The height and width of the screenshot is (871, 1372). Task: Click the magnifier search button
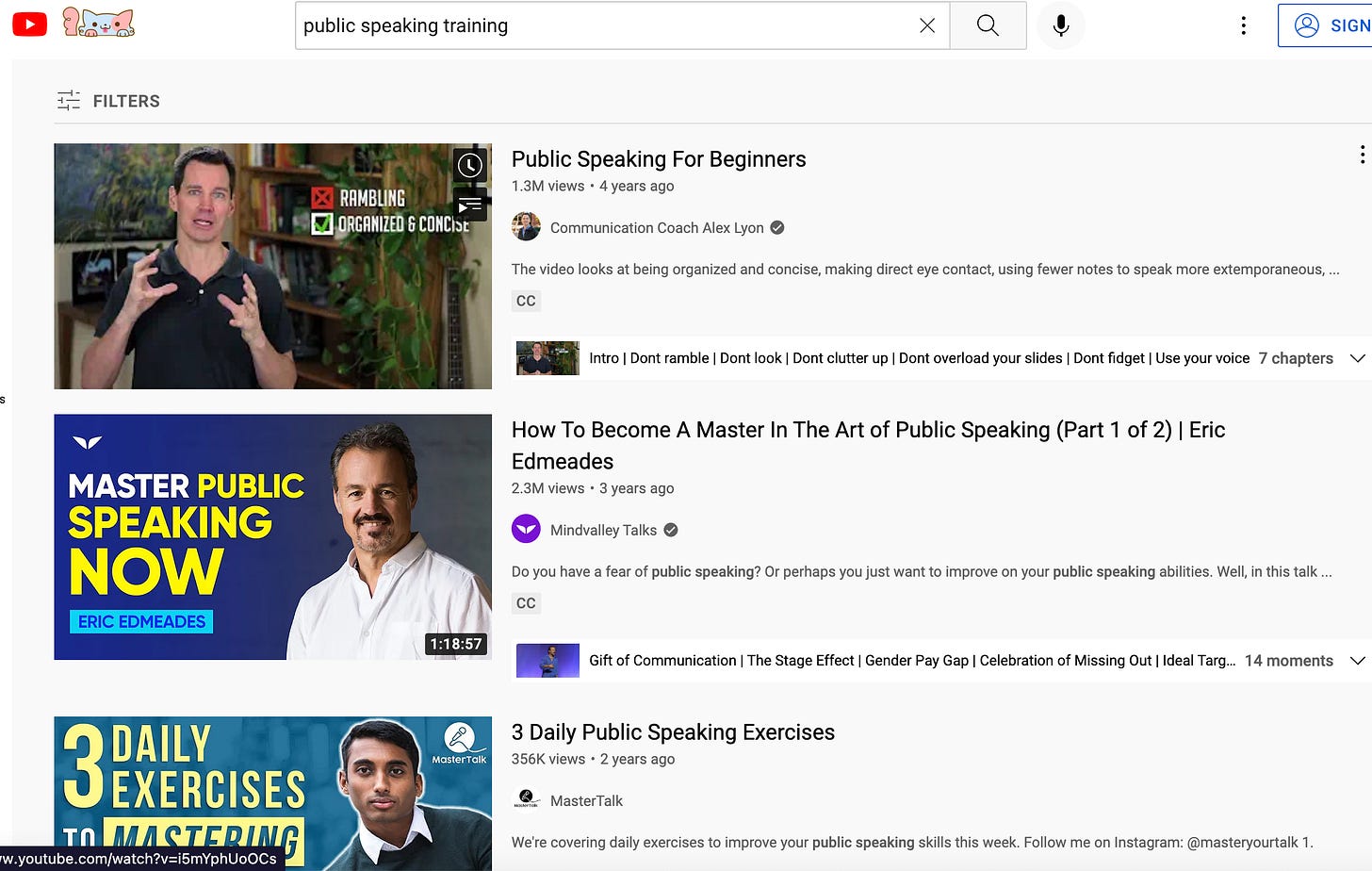[x=988, y=25]
